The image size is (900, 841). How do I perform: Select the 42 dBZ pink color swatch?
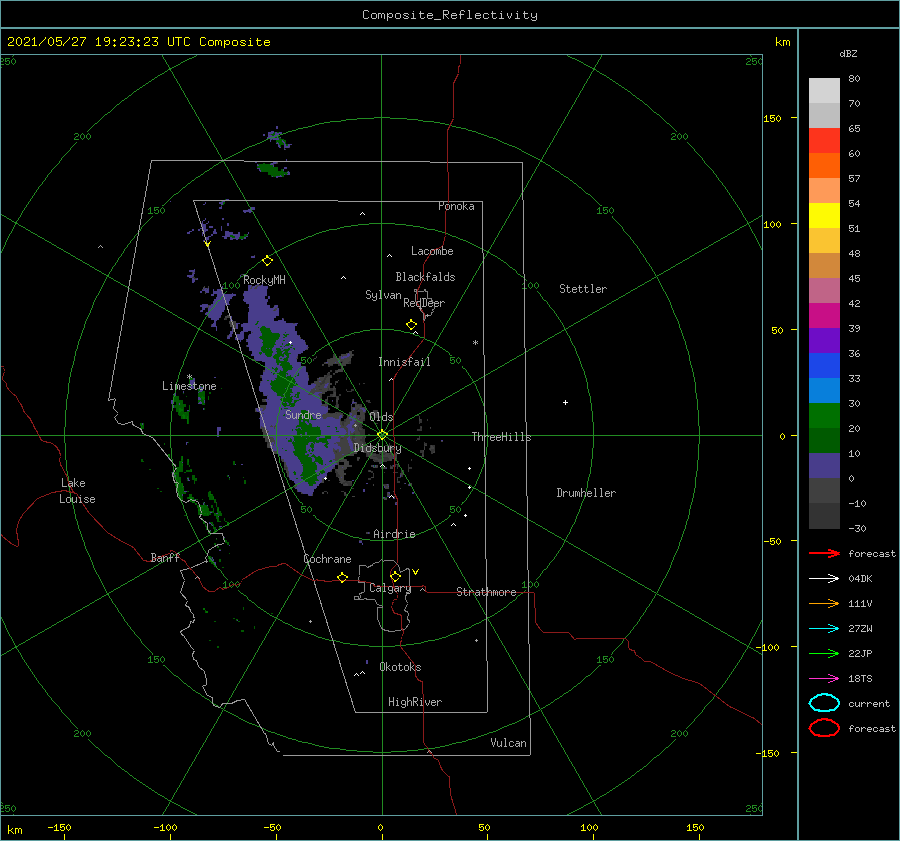click(x=824, y=290)
